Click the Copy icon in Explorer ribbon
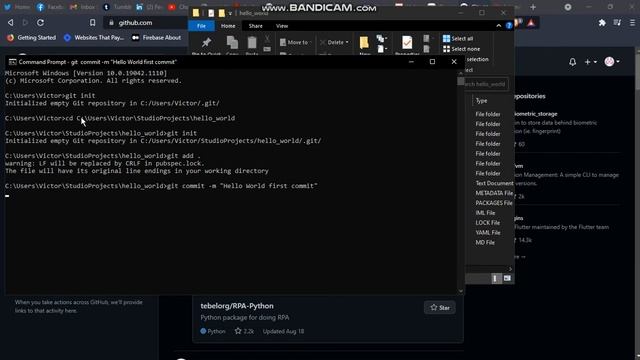The height and width of the screenshot is (360, 640). pyautogui.click(x=232, y=42)
